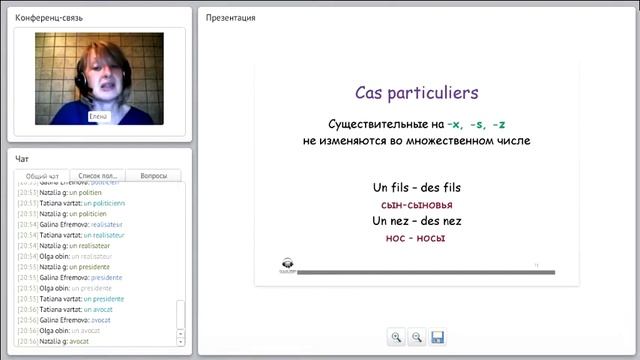Viewport: 640px width, 360px height.
Task: Click the headset logo on the slide
Action: point(288,265)
